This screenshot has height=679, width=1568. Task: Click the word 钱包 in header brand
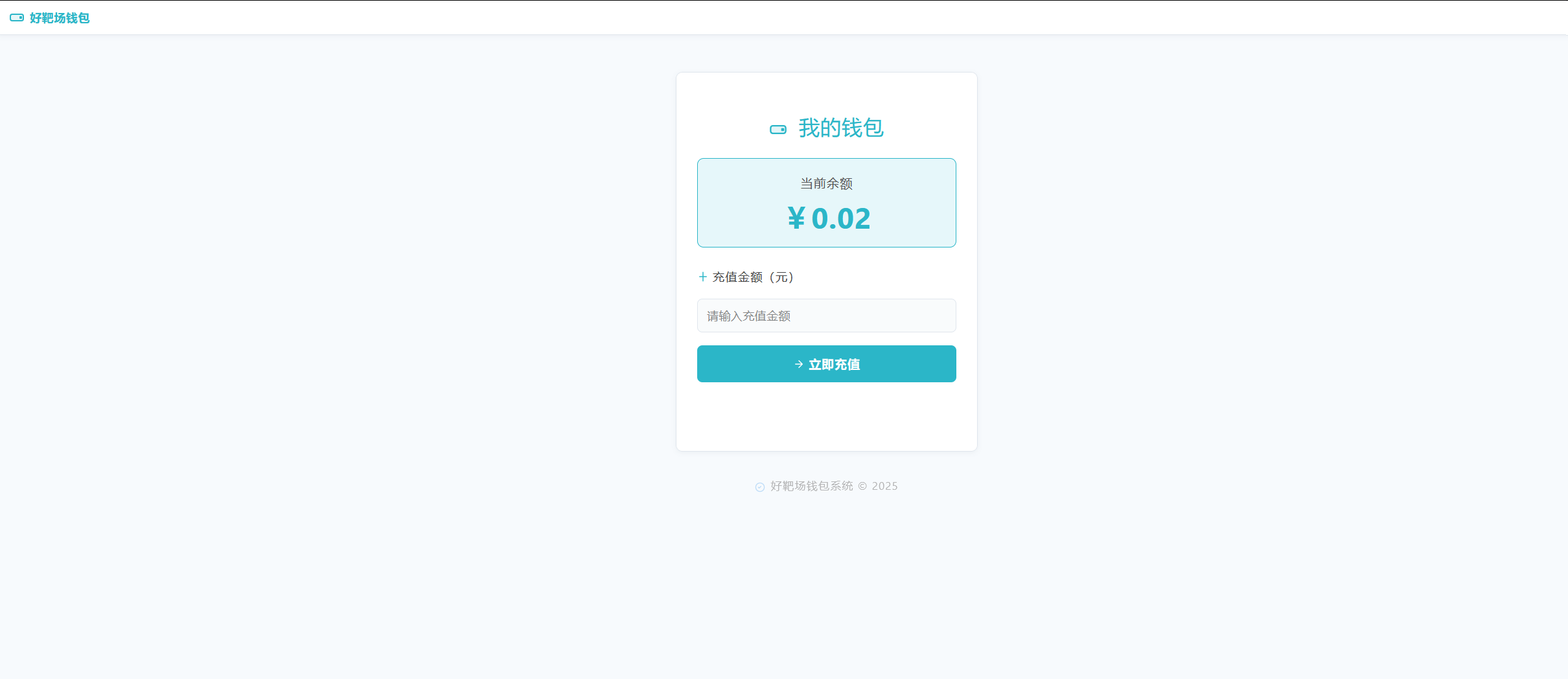(78, 17)
